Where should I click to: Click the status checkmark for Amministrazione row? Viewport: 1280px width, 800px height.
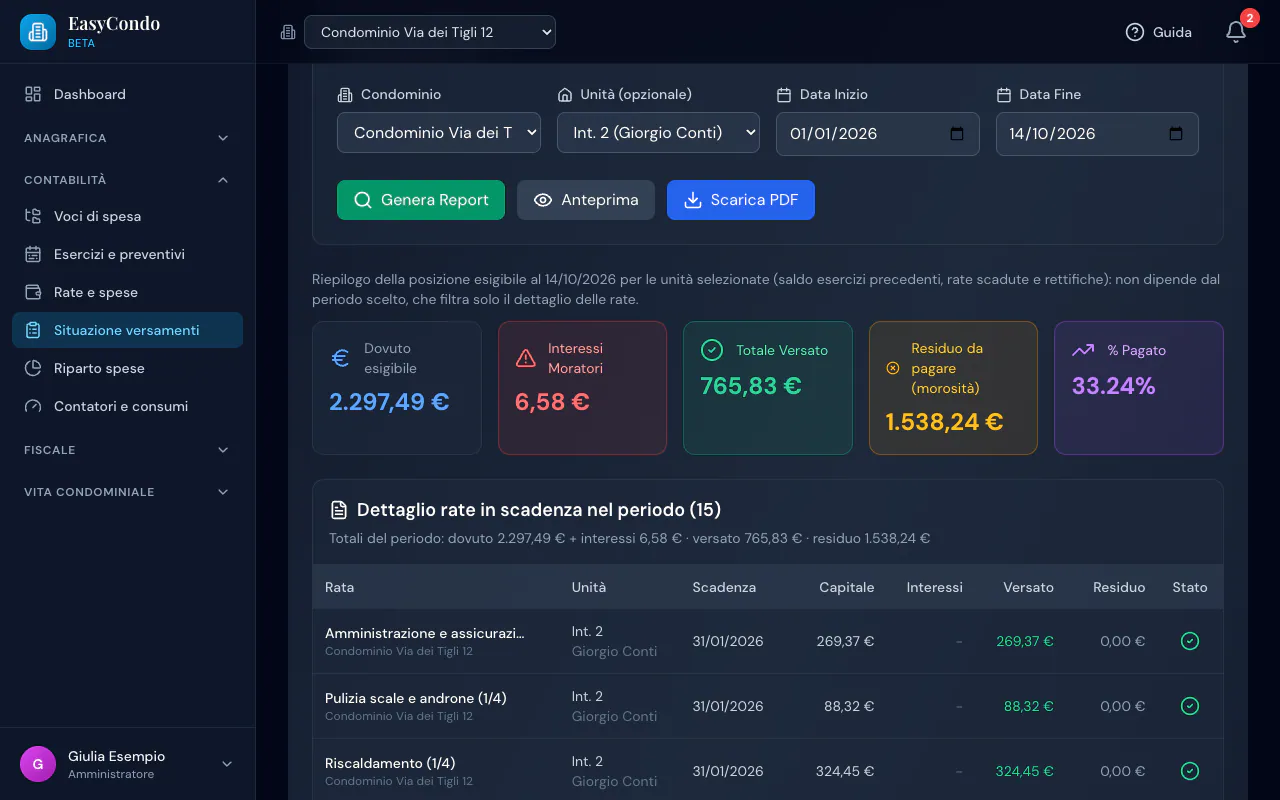click(1190, 641)
